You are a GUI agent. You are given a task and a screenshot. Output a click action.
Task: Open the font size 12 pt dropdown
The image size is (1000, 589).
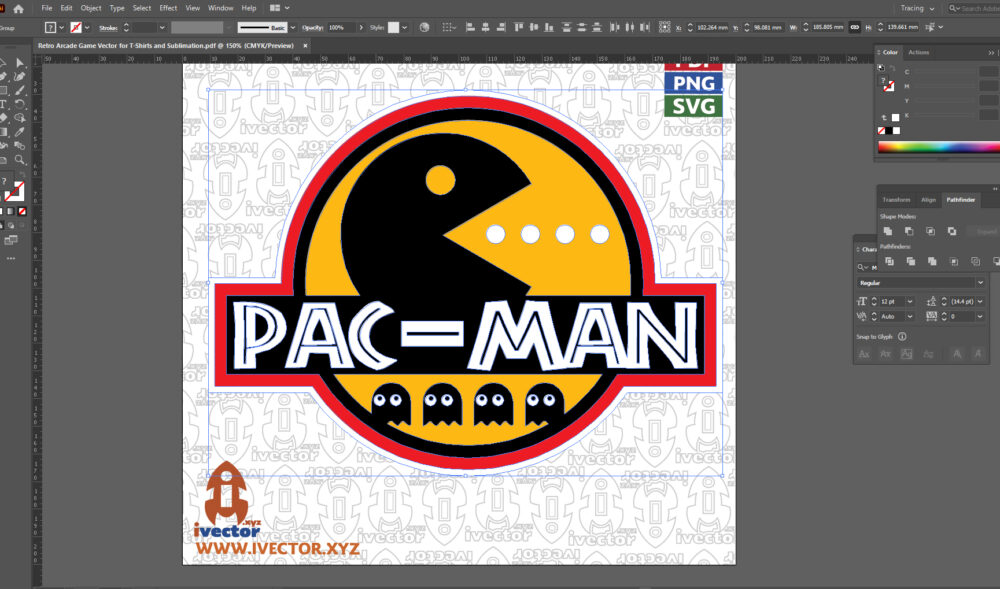click(x=910, y=302)
